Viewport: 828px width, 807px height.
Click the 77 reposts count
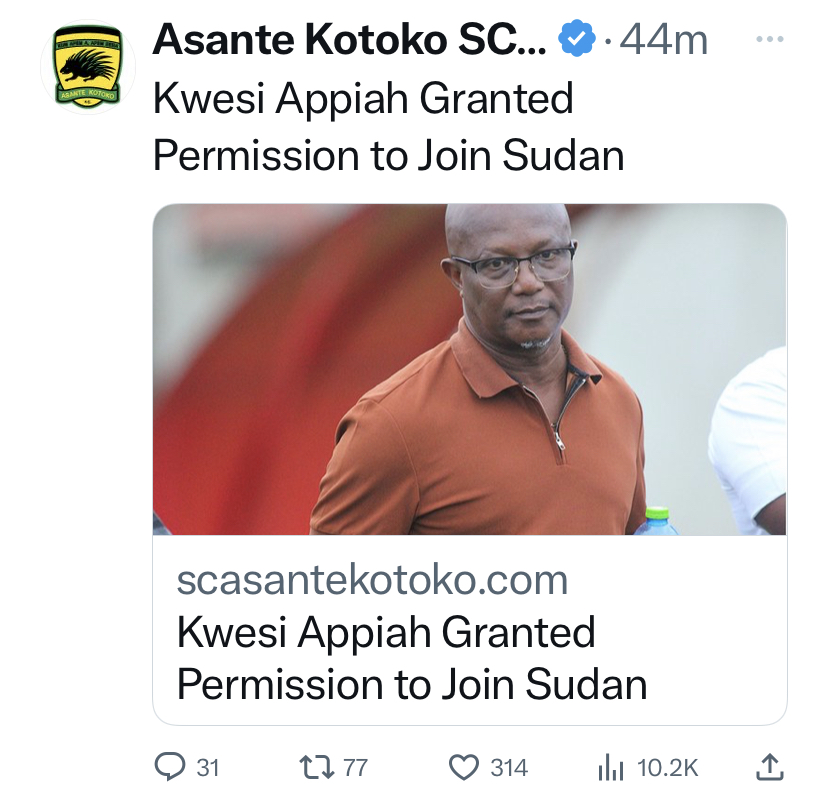355,768
